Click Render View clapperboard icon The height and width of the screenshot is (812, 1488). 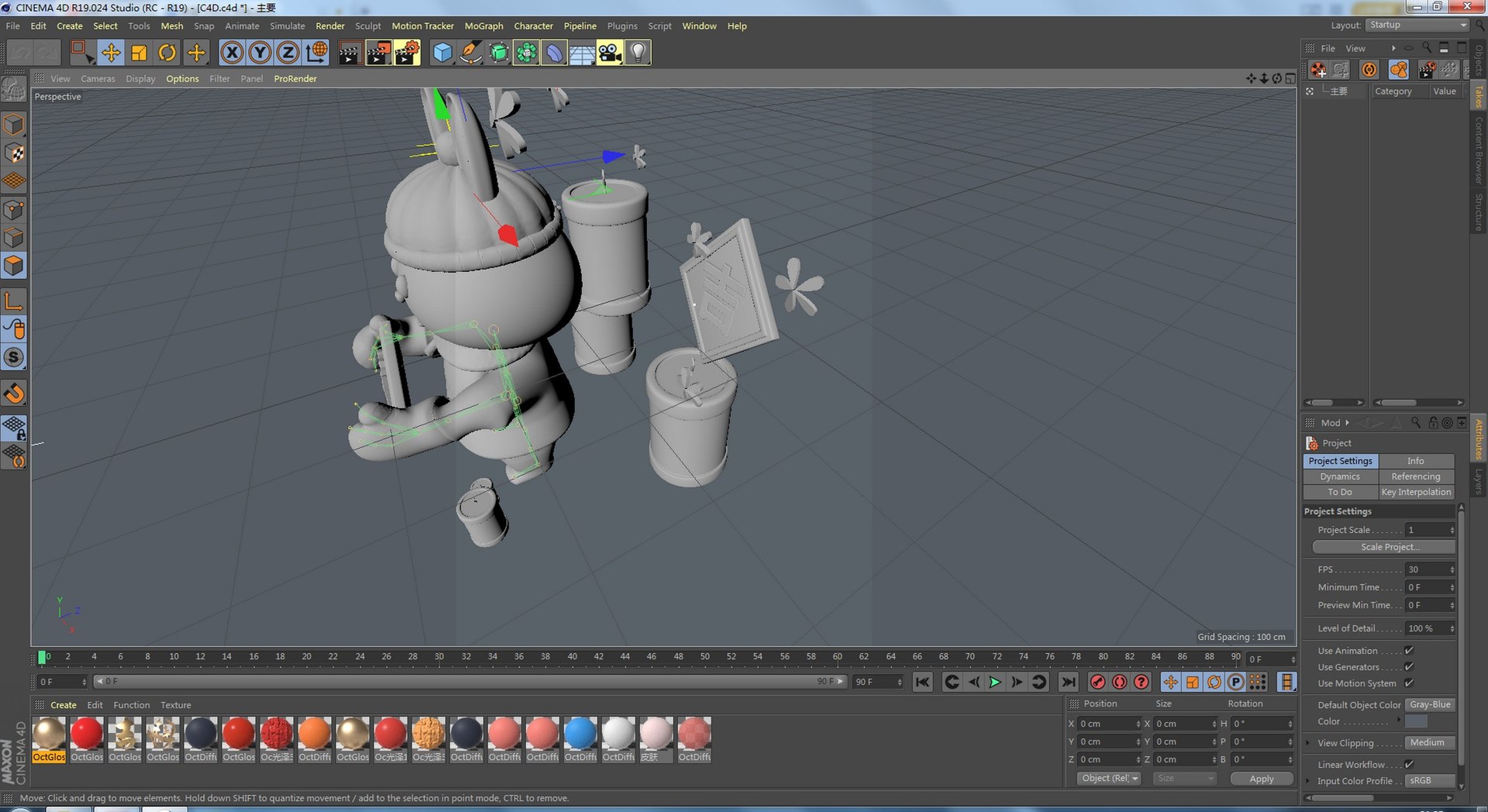tap(350, 53)
